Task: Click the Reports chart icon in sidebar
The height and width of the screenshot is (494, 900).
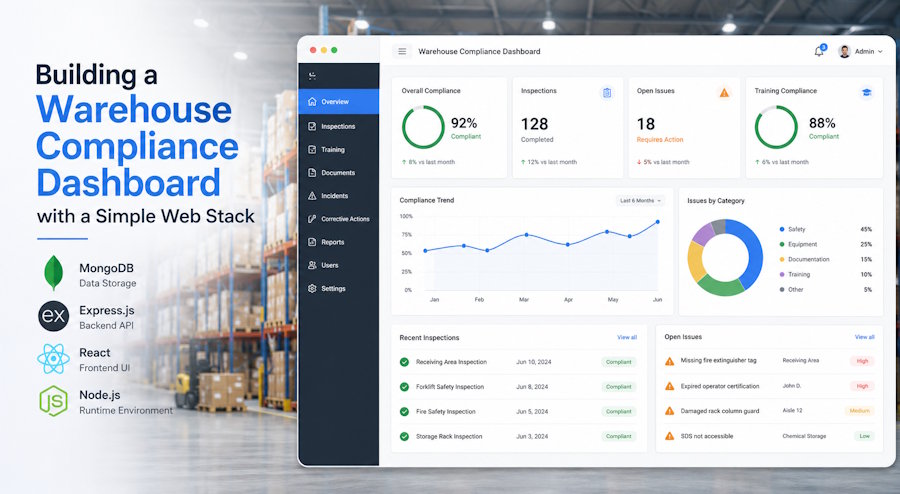Action: click(x=312, y=242)
